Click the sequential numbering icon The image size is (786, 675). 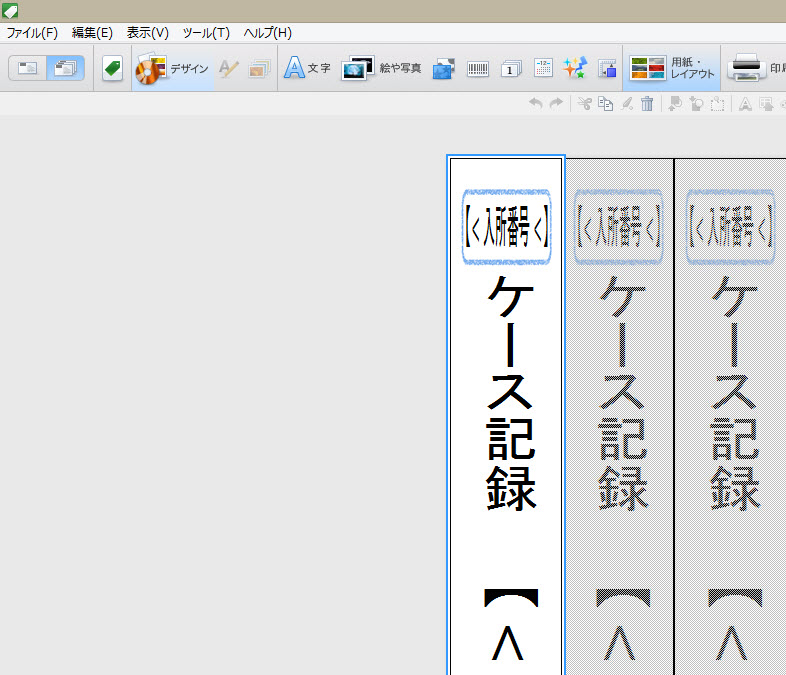point(510,69)
